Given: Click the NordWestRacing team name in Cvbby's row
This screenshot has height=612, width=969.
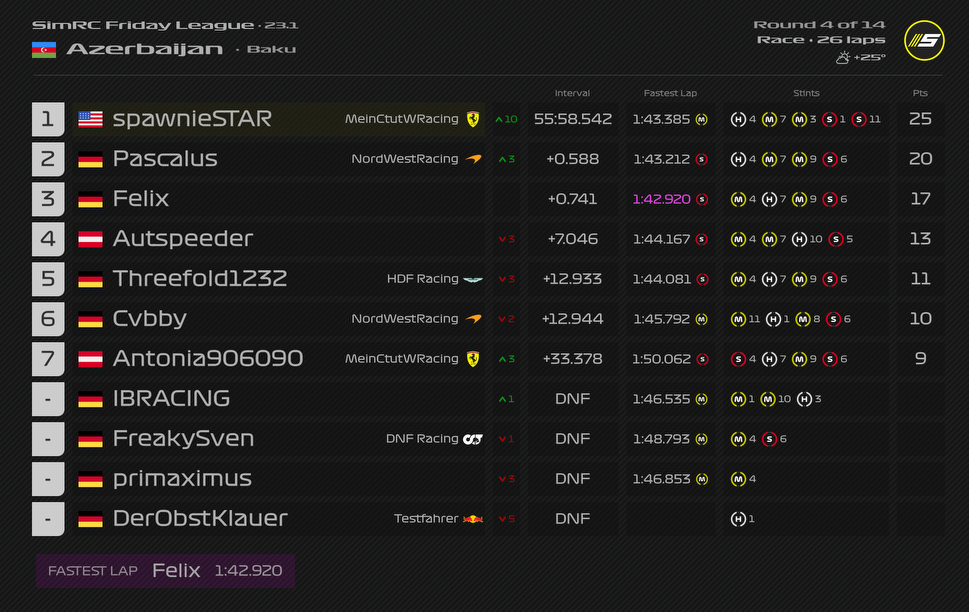Looking at the screenshot, I should [x=404, y=319].
